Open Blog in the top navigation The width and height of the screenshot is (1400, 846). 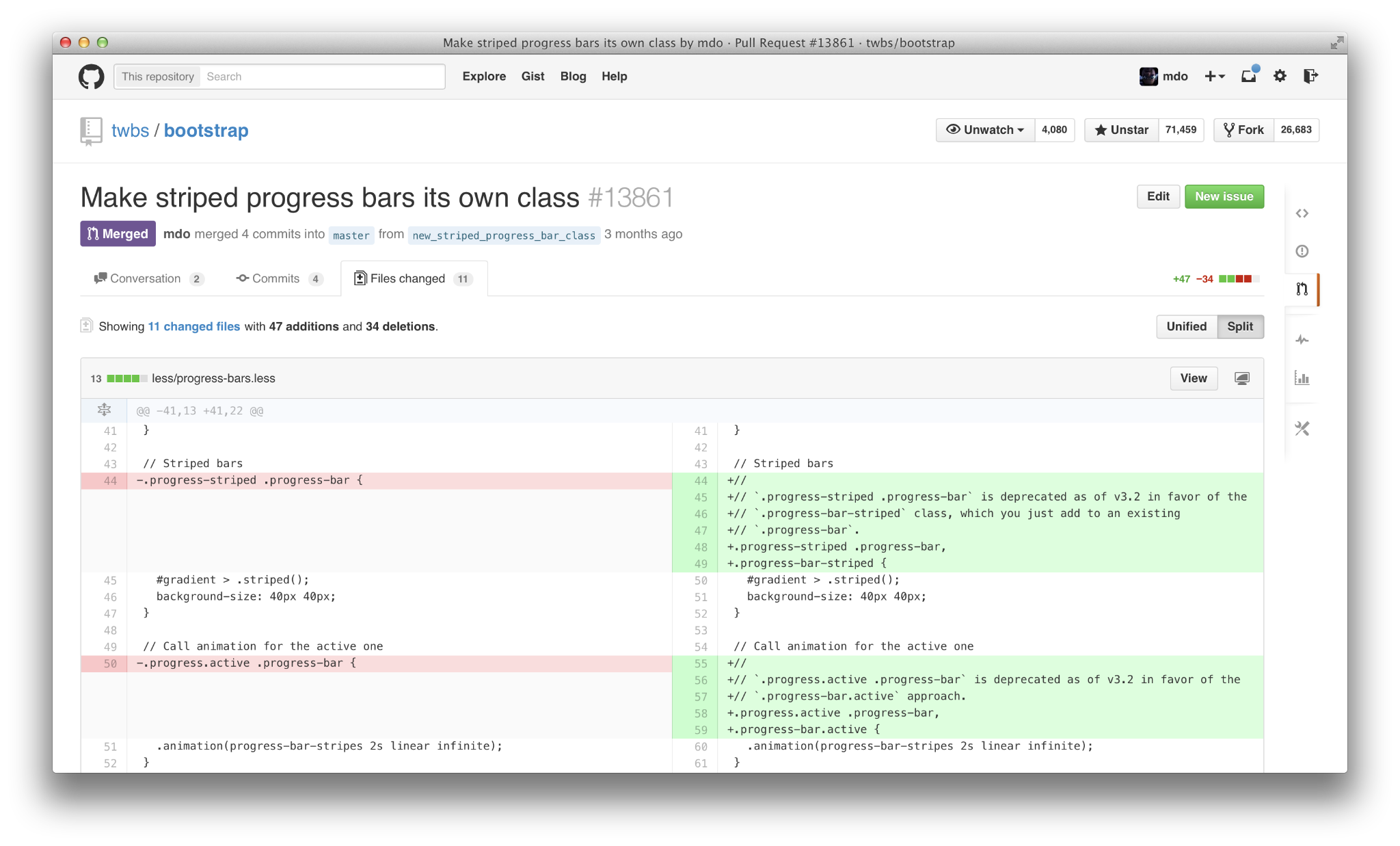573,77
